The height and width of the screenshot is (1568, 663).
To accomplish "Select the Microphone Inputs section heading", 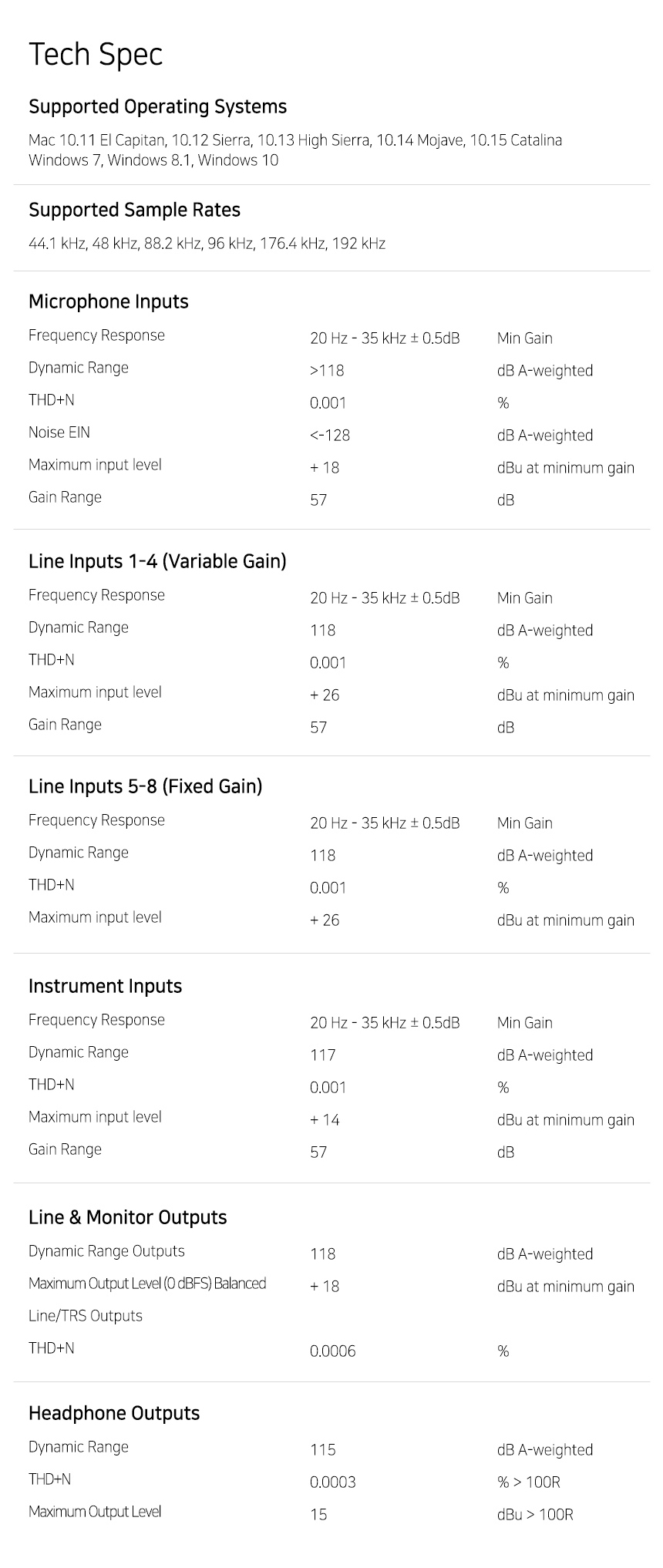I will (109, 301).
